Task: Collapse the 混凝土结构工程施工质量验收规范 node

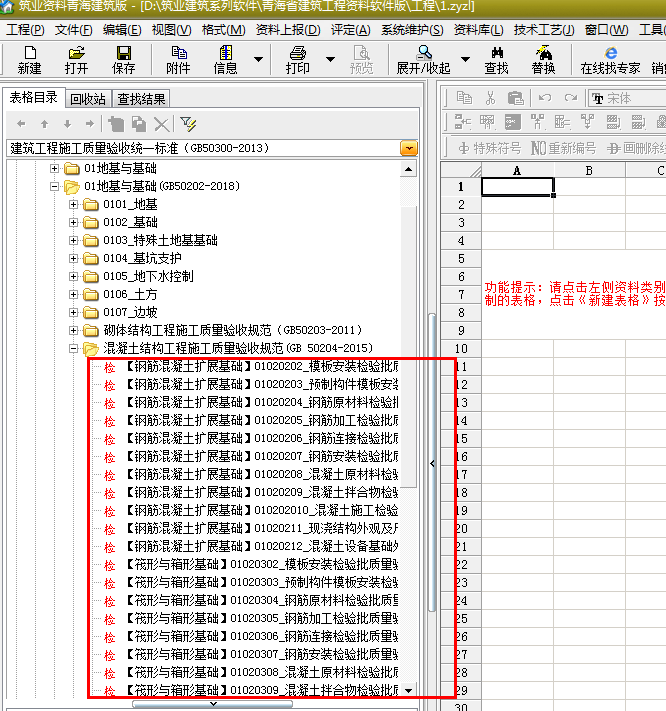Action: 74,349
